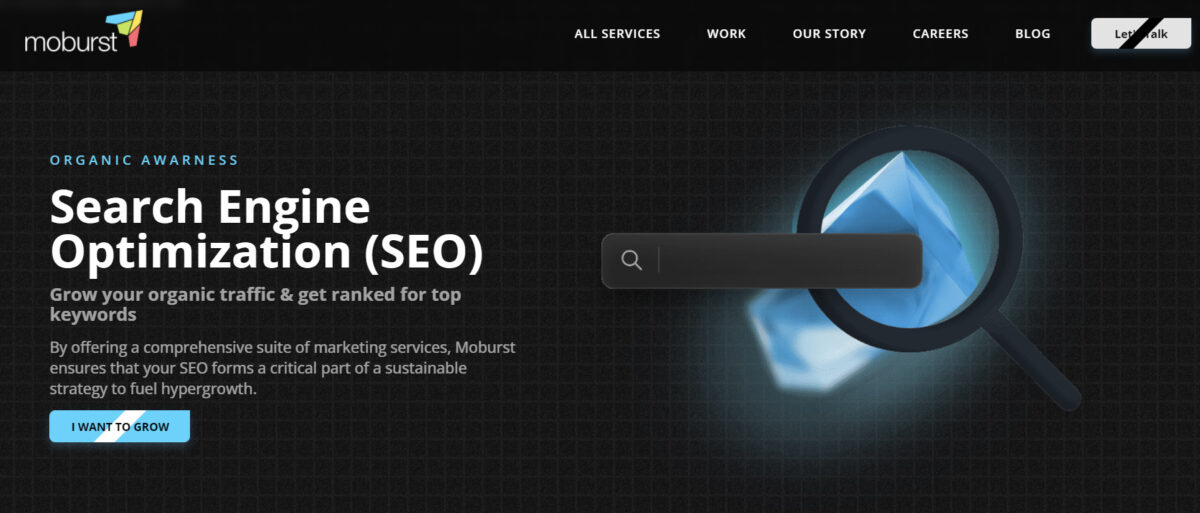Click the 'Grow your organic traffic' subheading
This screenshot has height=513, width=1200.
(x=255, y=305)
